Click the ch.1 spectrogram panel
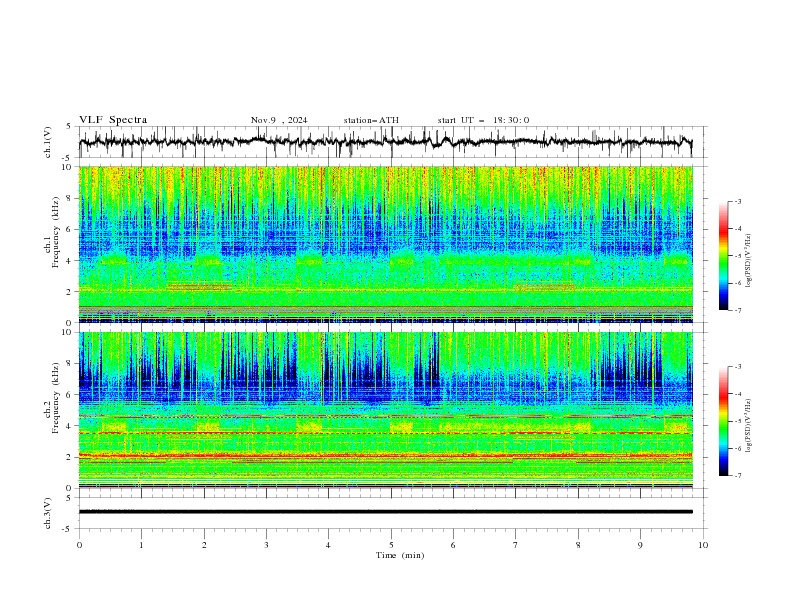This screenshot has height=612, width=792. (x=385, y=244)
